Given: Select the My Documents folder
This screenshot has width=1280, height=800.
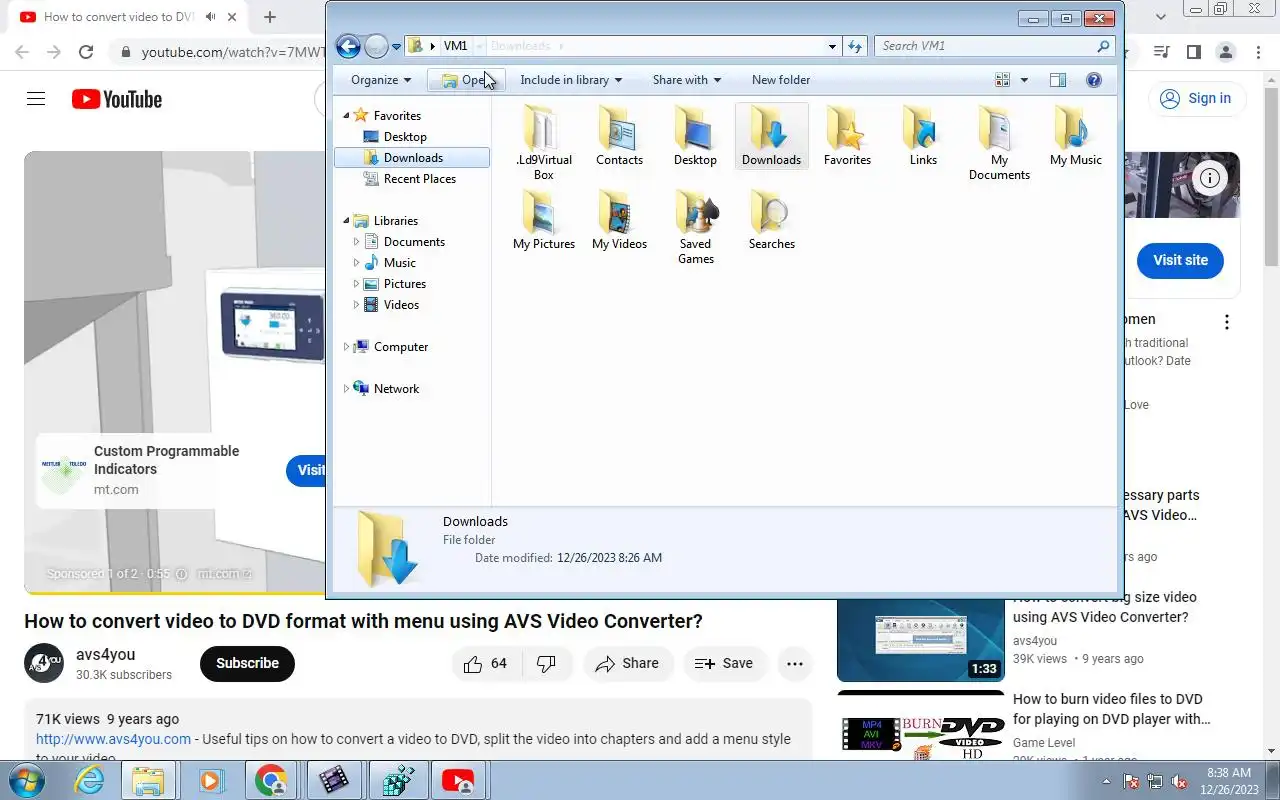Looking at the screenshot, I should pos(999,143).
